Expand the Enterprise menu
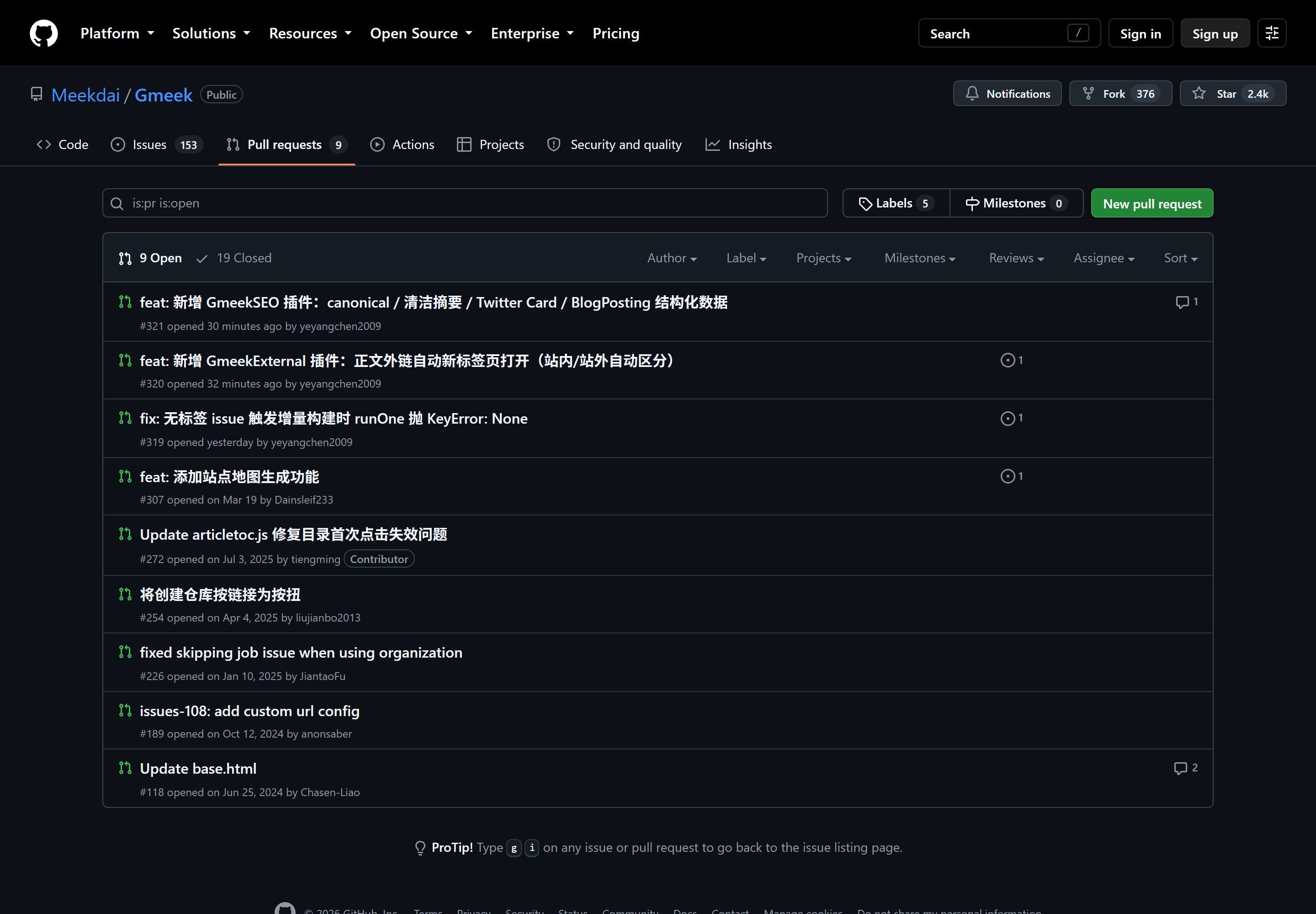This screenshot has width=1316, height=914. [x=532, y=33]
